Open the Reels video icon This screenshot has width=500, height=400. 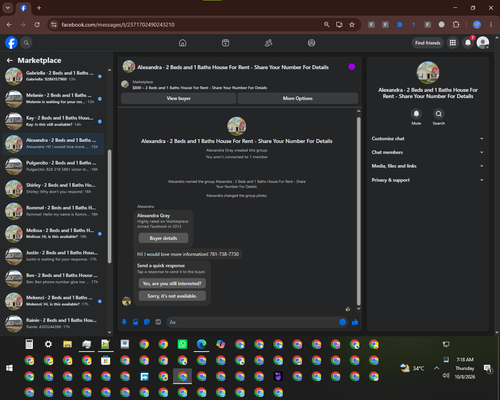coord(226,43)
